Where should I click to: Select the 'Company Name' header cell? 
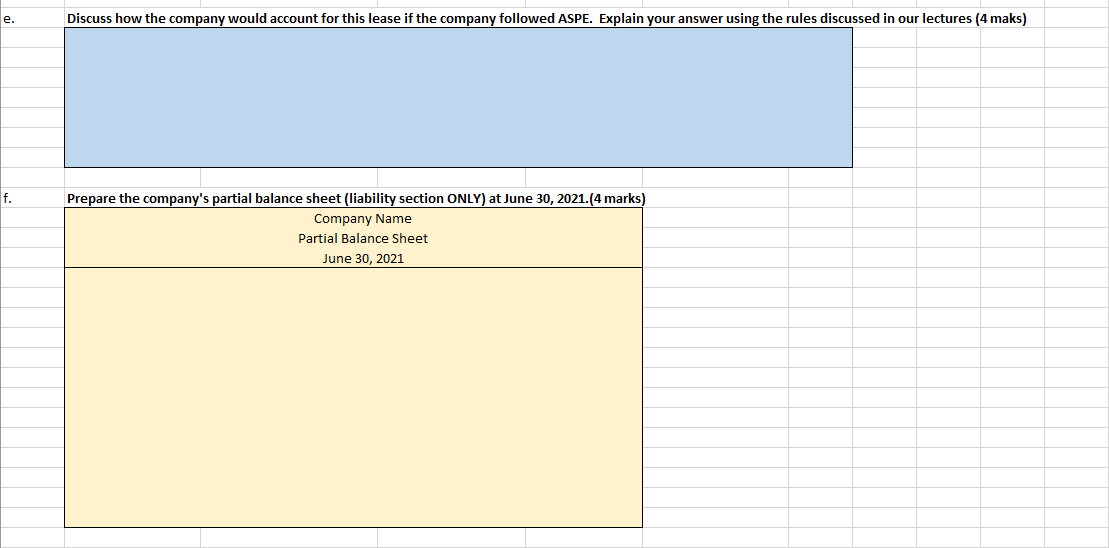(x=354, y=218)
